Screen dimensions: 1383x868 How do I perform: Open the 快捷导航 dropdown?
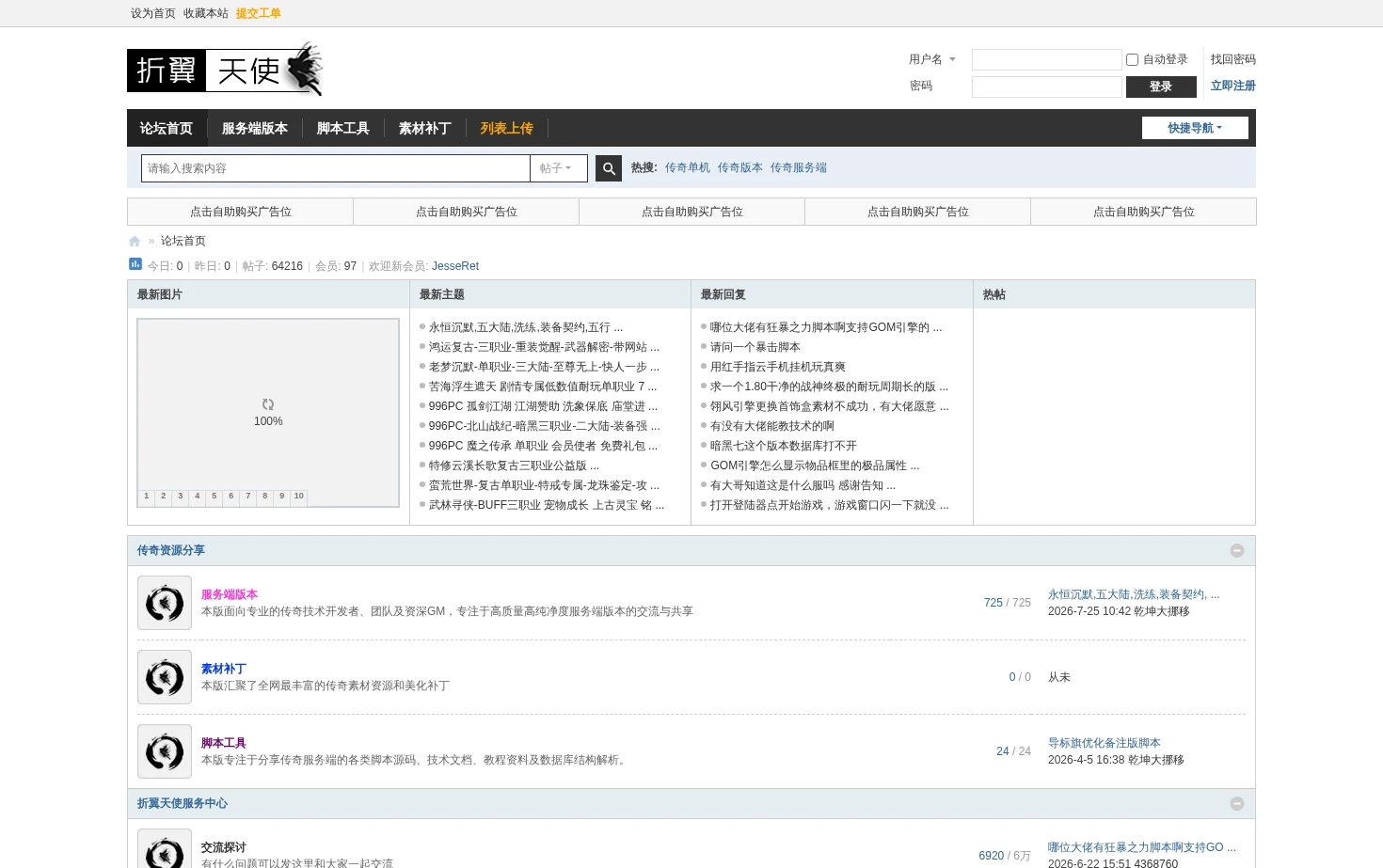point(1195,128)
